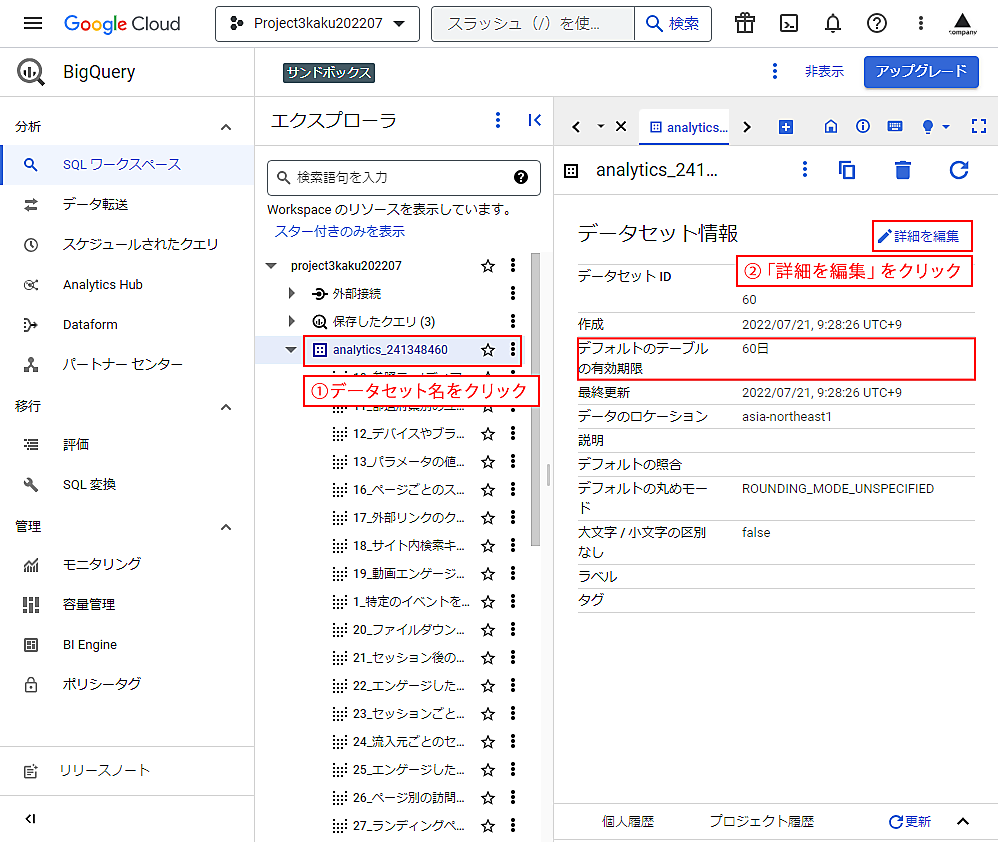Click the アップグレード button

coord(920,71)
